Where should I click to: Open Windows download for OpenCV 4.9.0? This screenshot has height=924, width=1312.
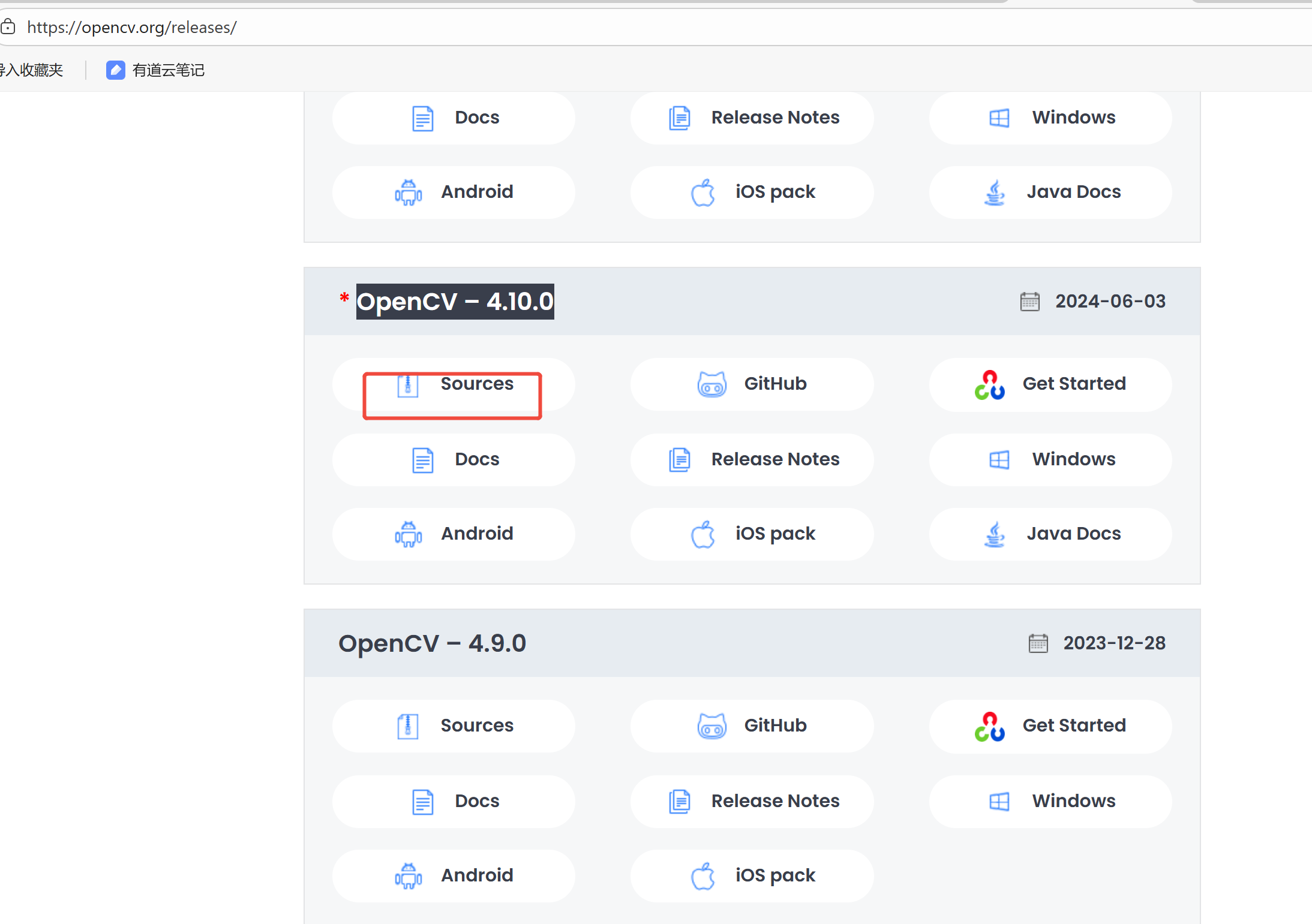coord(1050,802)
